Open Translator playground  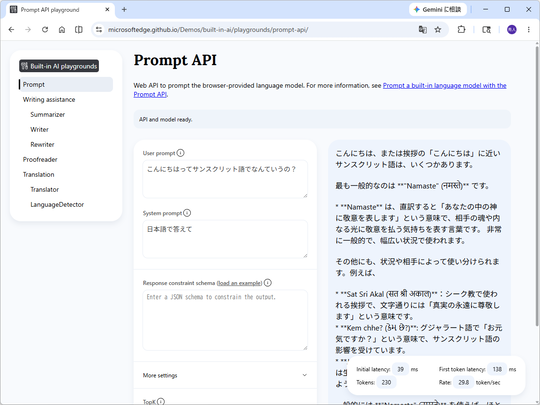coord(44,189)
